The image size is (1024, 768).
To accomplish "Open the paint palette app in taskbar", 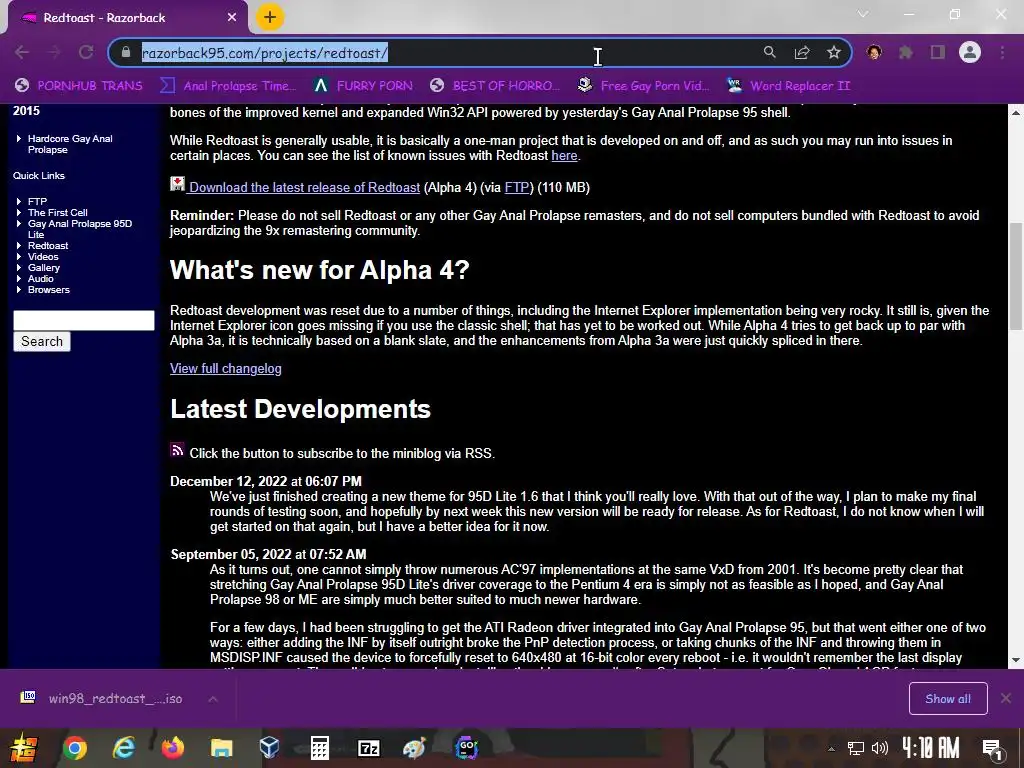I will coord(414,748).
